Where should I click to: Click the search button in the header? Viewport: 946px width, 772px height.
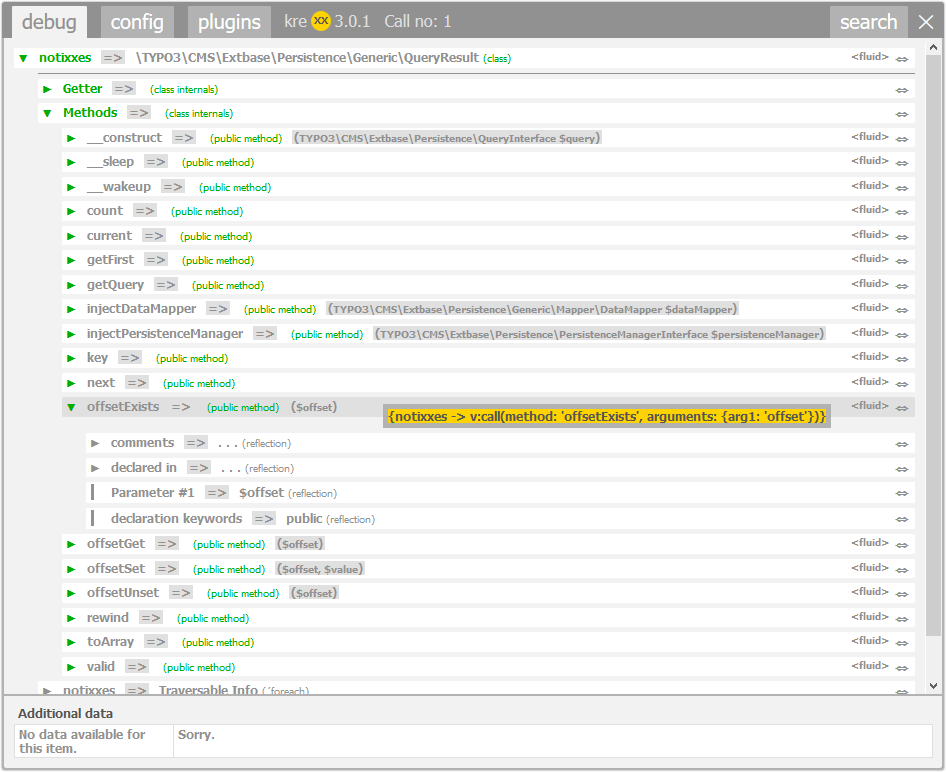pyautogui.click(x=868, y=21)
